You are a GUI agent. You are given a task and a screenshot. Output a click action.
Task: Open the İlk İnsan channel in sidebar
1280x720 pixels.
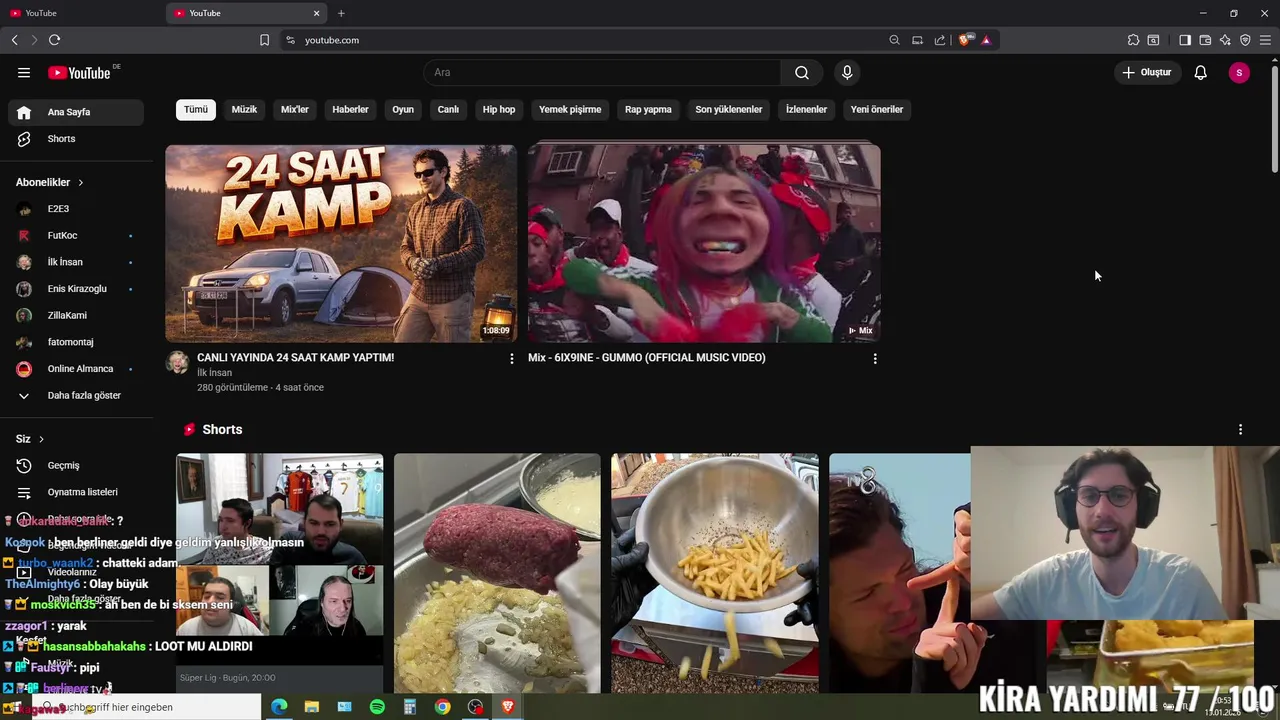76,262
